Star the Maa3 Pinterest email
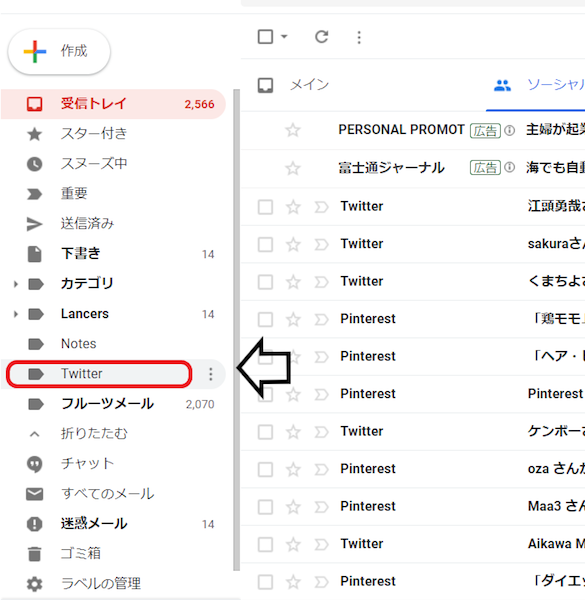Image resolution: width=585 pixels, height=600 pixels. coord(293,507)
